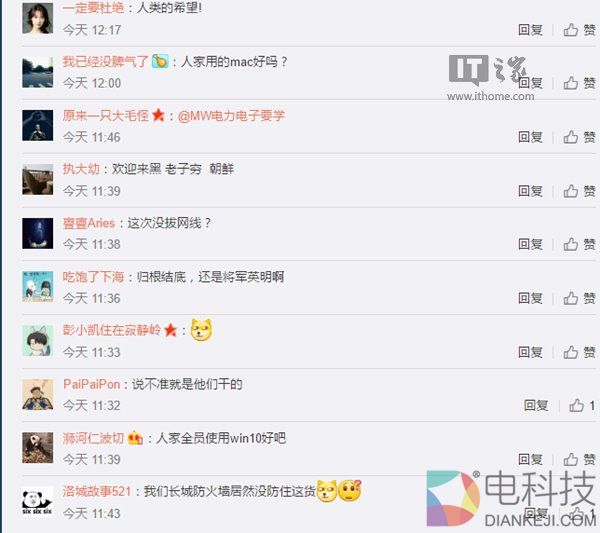Reply to 原来一只大毛怪's comment
This screenshot has width=600, height=533.
(530, 137)
